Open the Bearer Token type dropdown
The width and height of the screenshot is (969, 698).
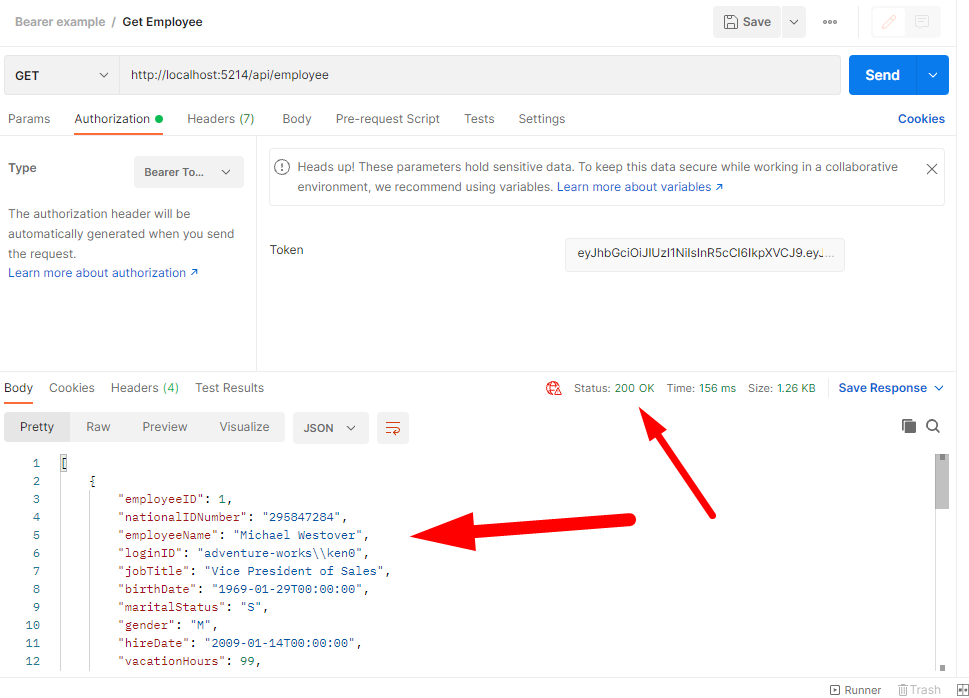pyautogui.click(x=188, y=172)
